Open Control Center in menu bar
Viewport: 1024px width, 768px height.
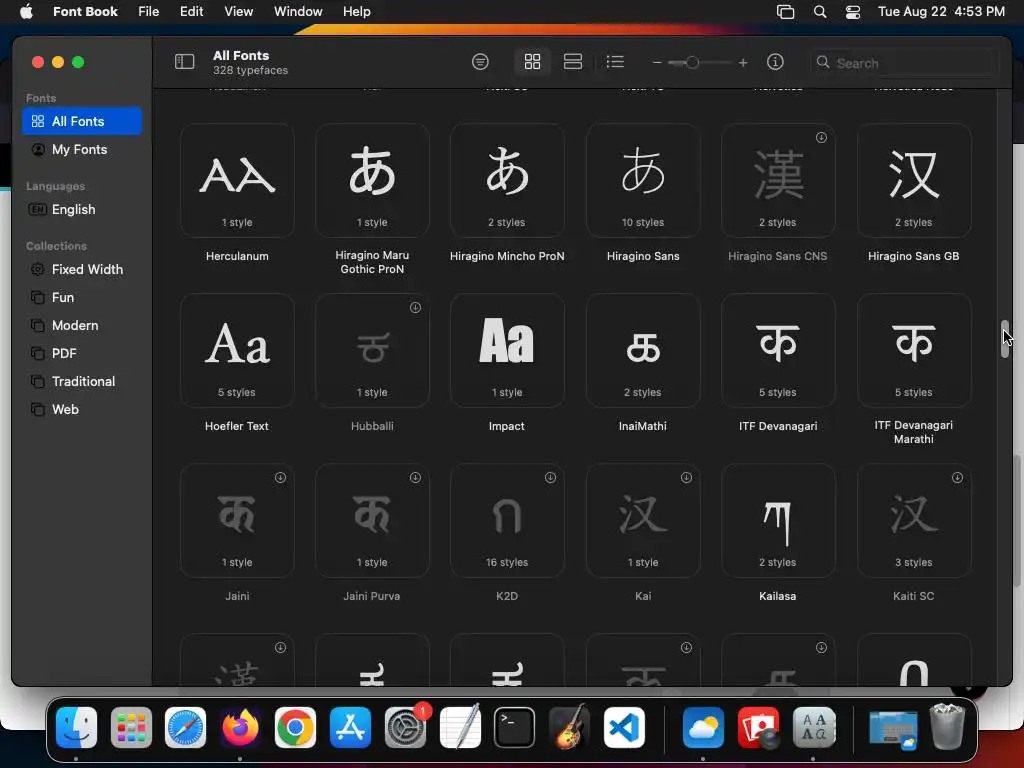(853, 12)
